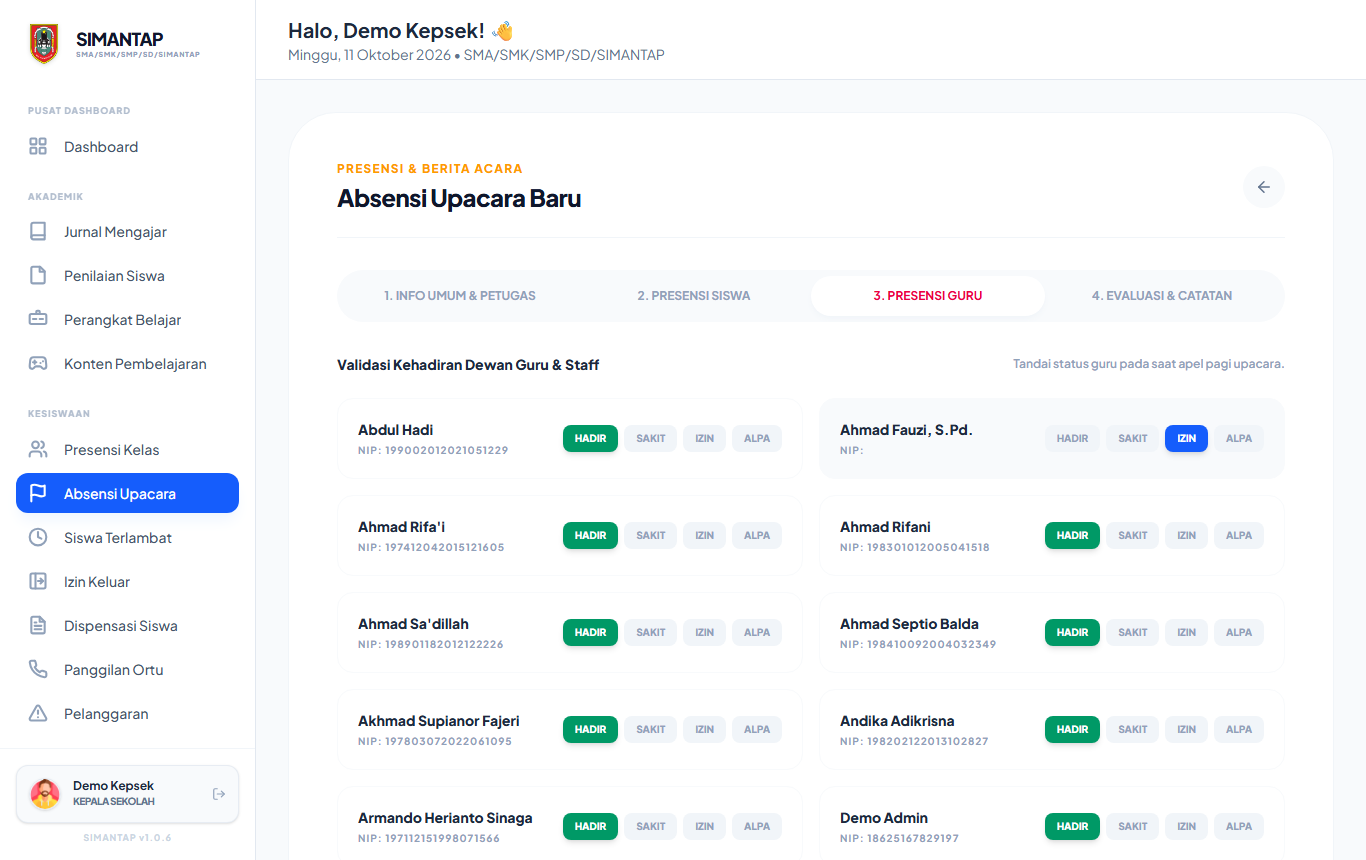The height and width of the screenshot is (860, 1366).
Task: Click Abdul Hadi's green HADIR button
Action: (590, 439)
